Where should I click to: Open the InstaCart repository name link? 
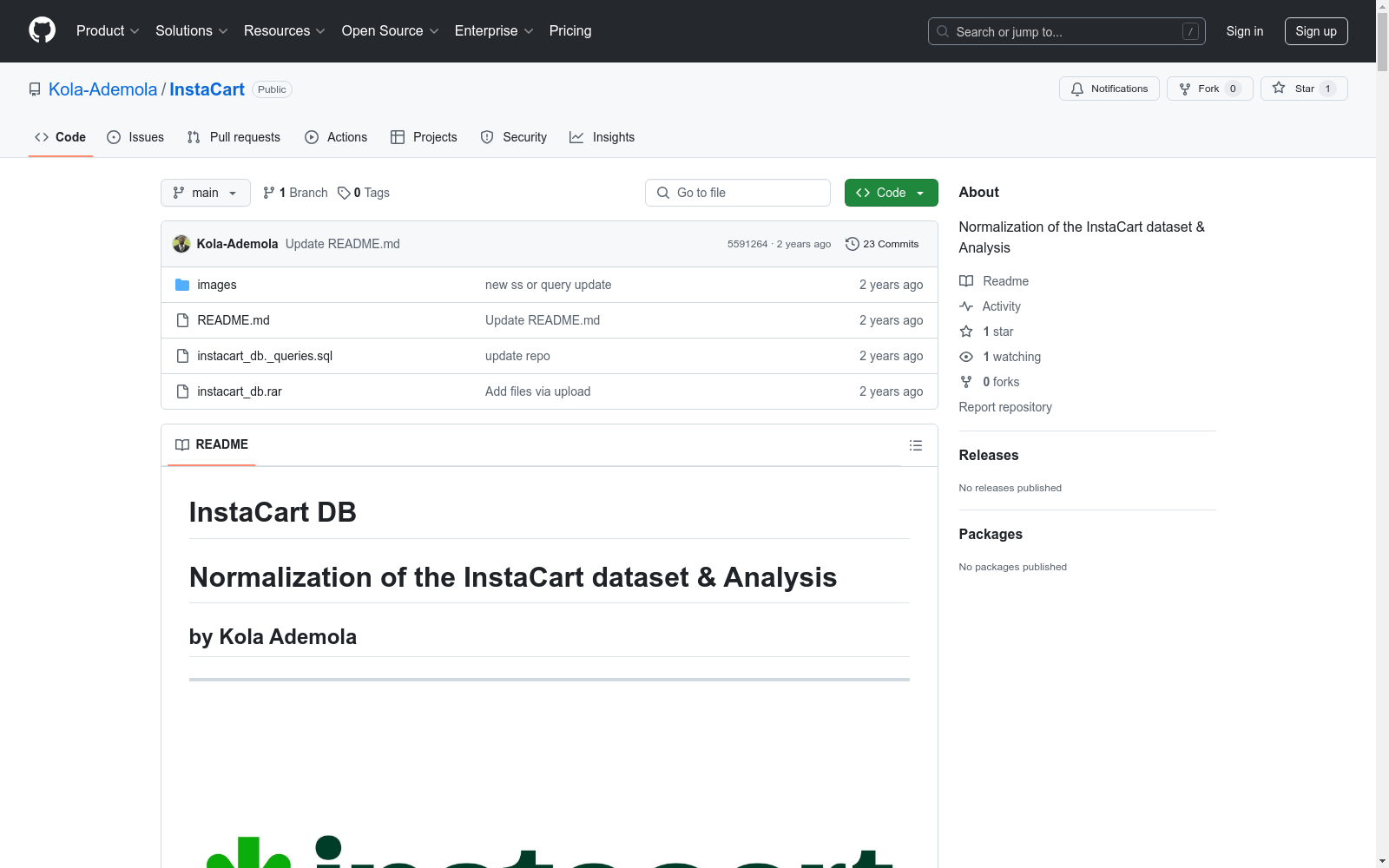click(207, 89)
